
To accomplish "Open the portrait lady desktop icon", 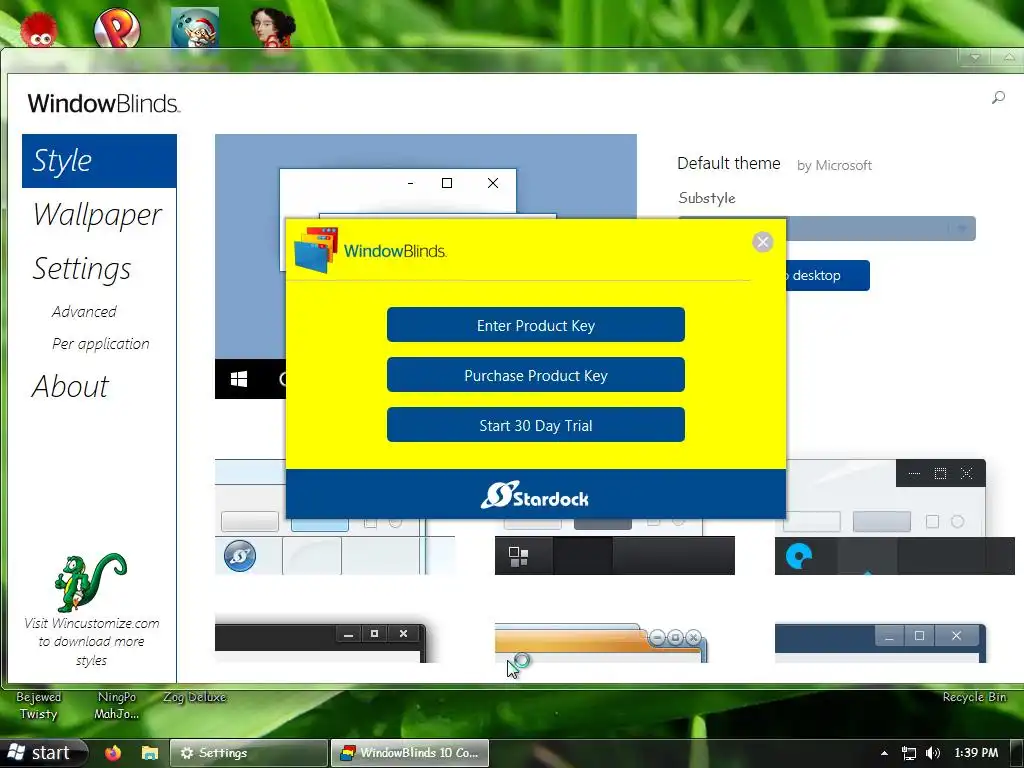I will coord(273,28).
